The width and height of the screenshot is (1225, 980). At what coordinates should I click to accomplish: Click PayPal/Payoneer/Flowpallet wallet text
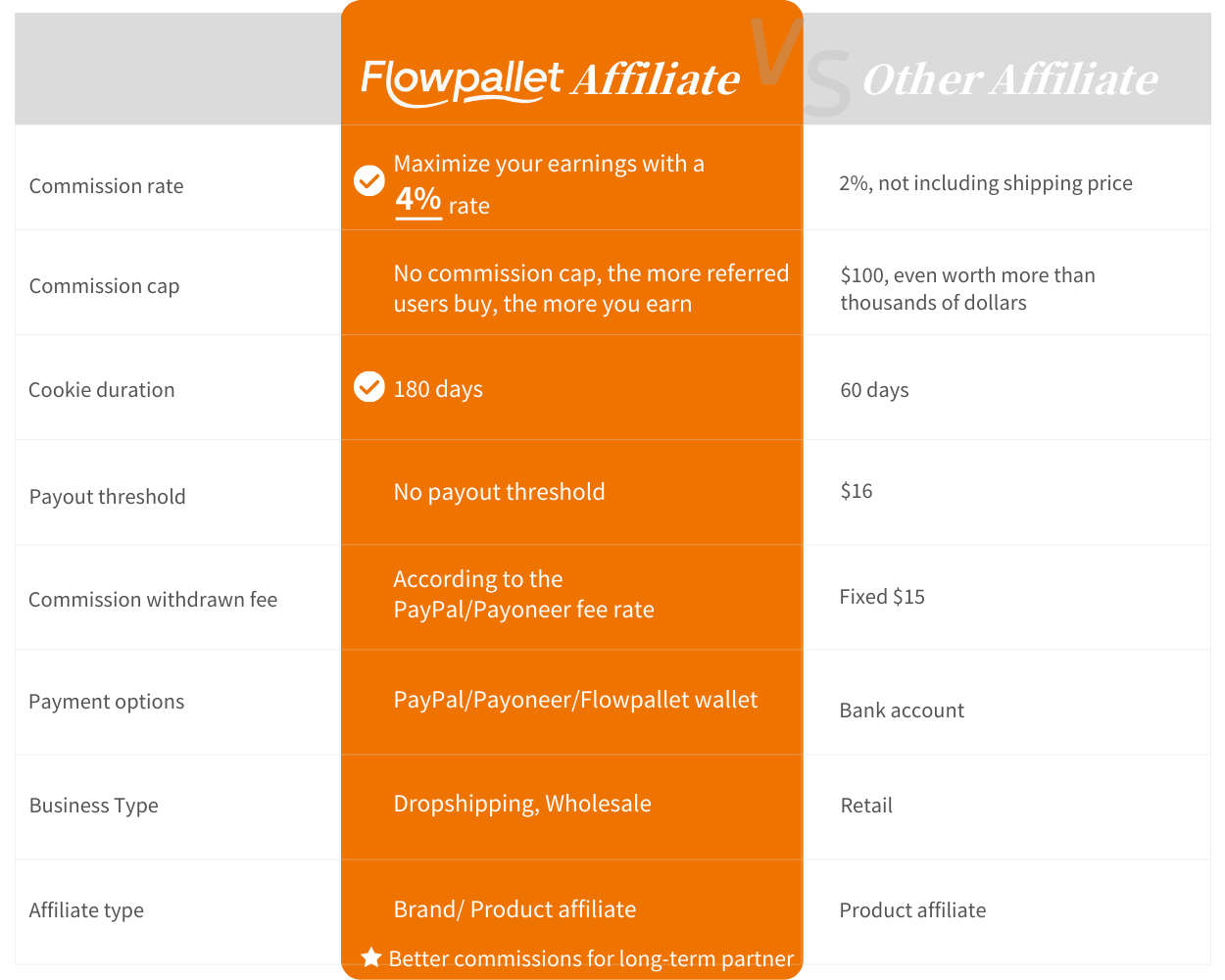[x=575, y=700]
